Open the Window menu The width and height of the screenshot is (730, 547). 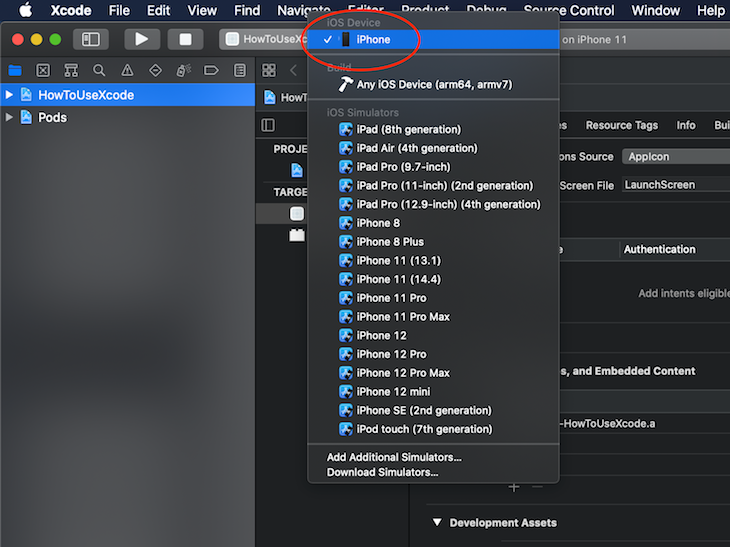click(656, 10)
